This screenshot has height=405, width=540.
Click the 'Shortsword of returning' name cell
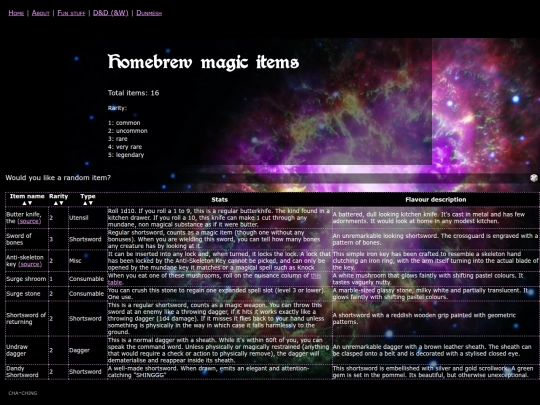pos(27,319)
